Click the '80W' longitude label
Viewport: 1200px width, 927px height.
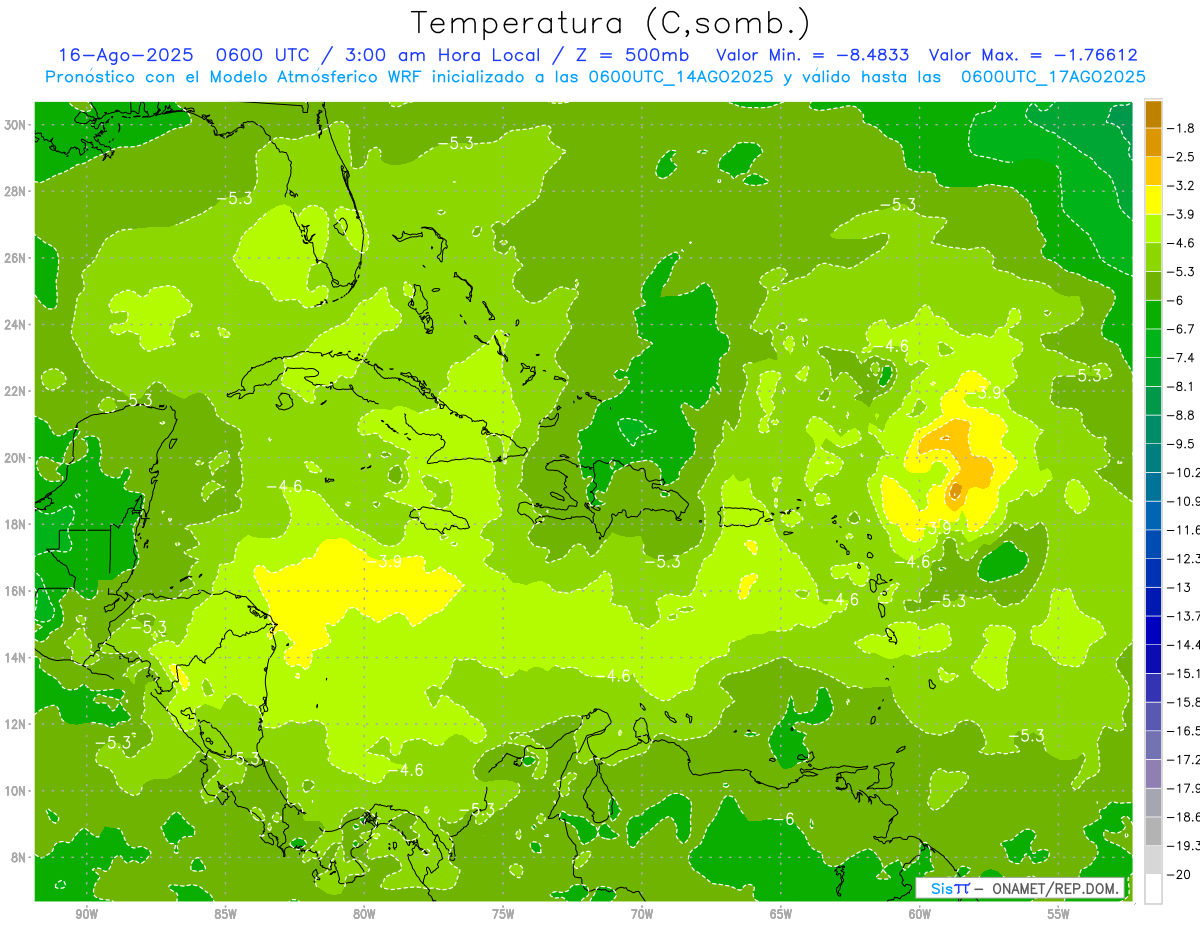click(364, 914)
